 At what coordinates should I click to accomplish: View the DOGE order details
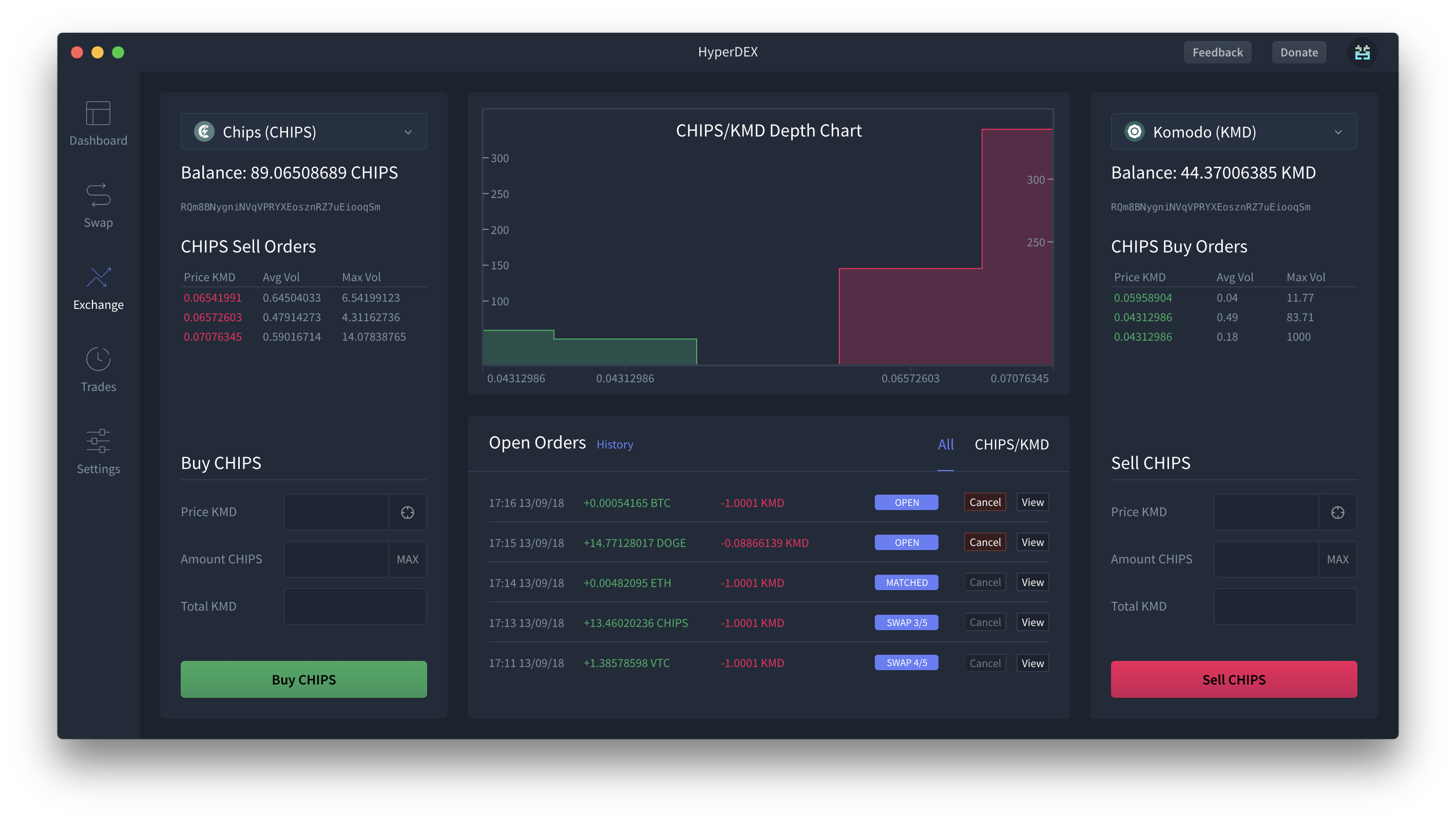1032,542
